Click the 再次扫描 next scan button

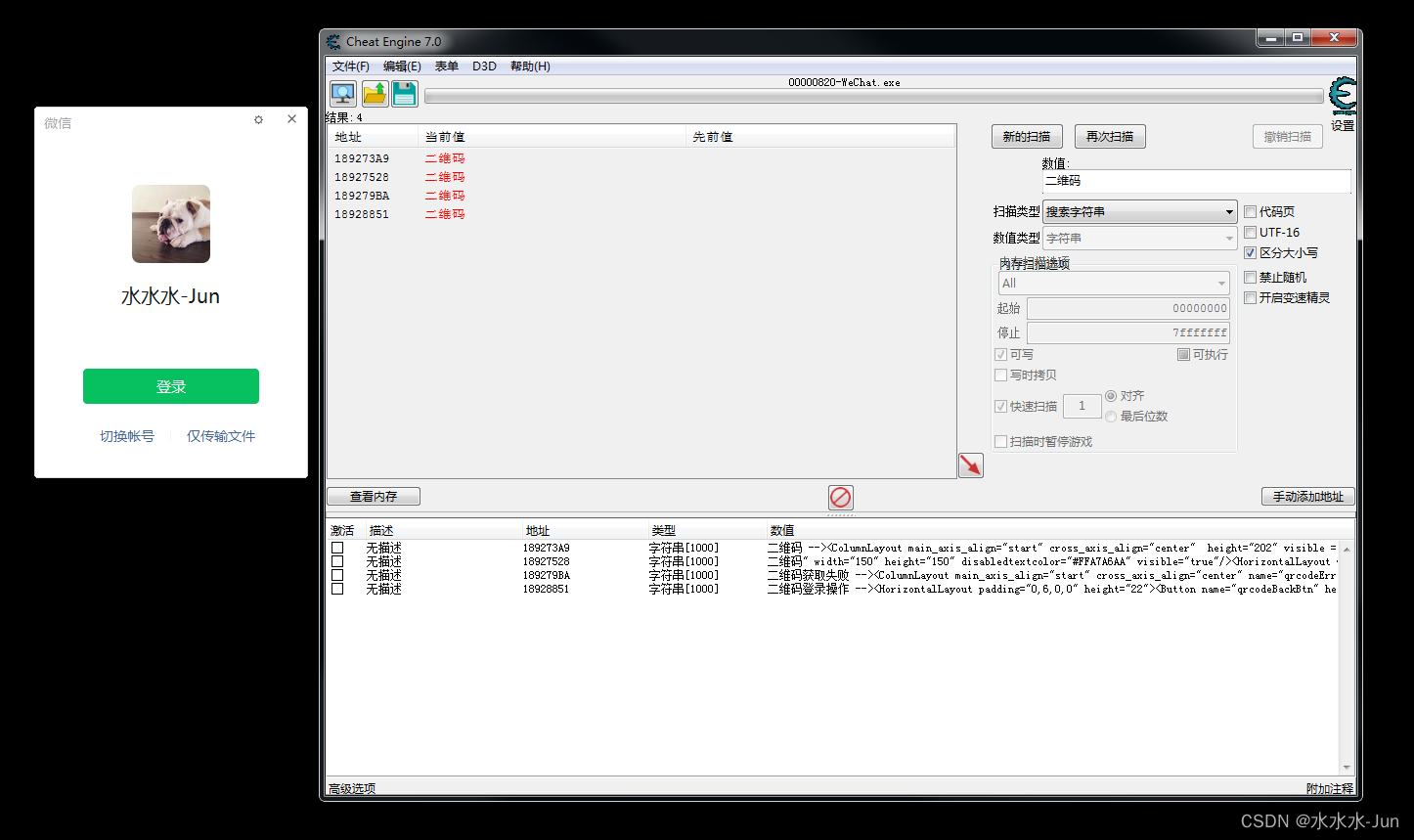pos(1110,137)
